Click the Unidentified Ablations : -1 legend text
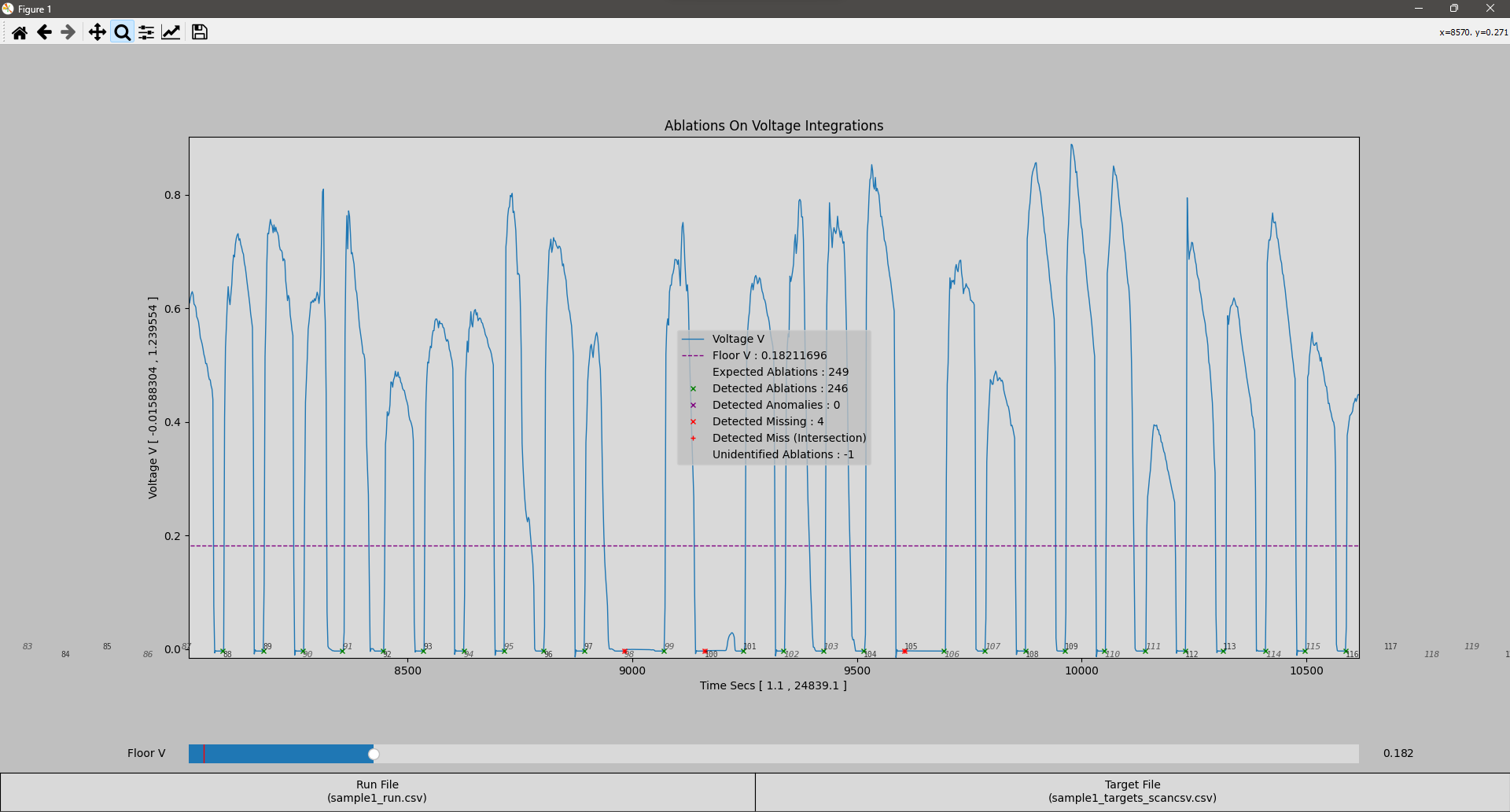 [783, 454]
